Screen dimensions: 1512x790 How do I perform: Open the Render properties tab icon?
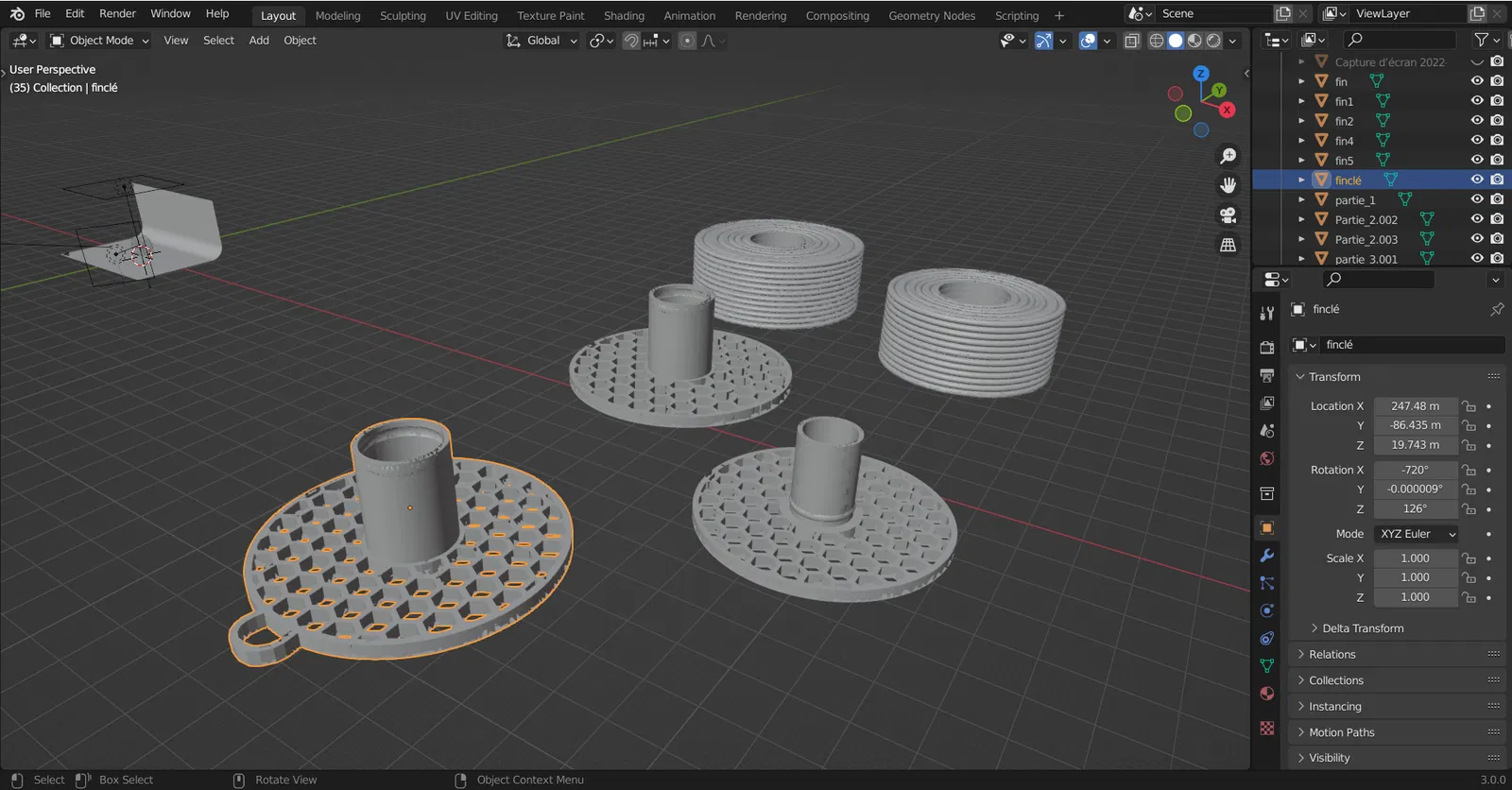[1267, 348]
